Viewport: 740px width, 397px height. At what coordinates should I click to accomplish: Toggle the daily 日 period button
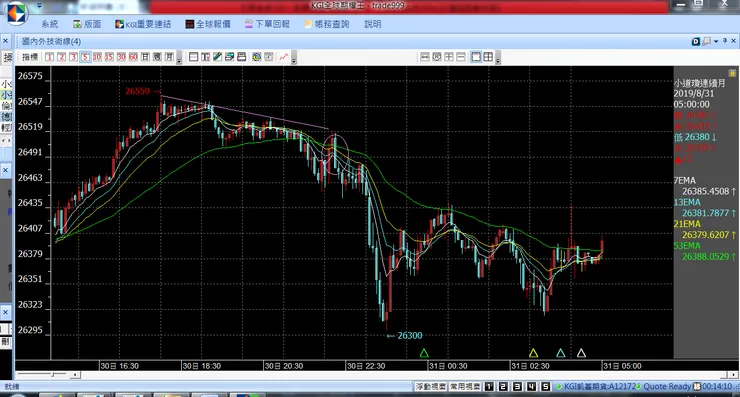(x=145, y=57)
